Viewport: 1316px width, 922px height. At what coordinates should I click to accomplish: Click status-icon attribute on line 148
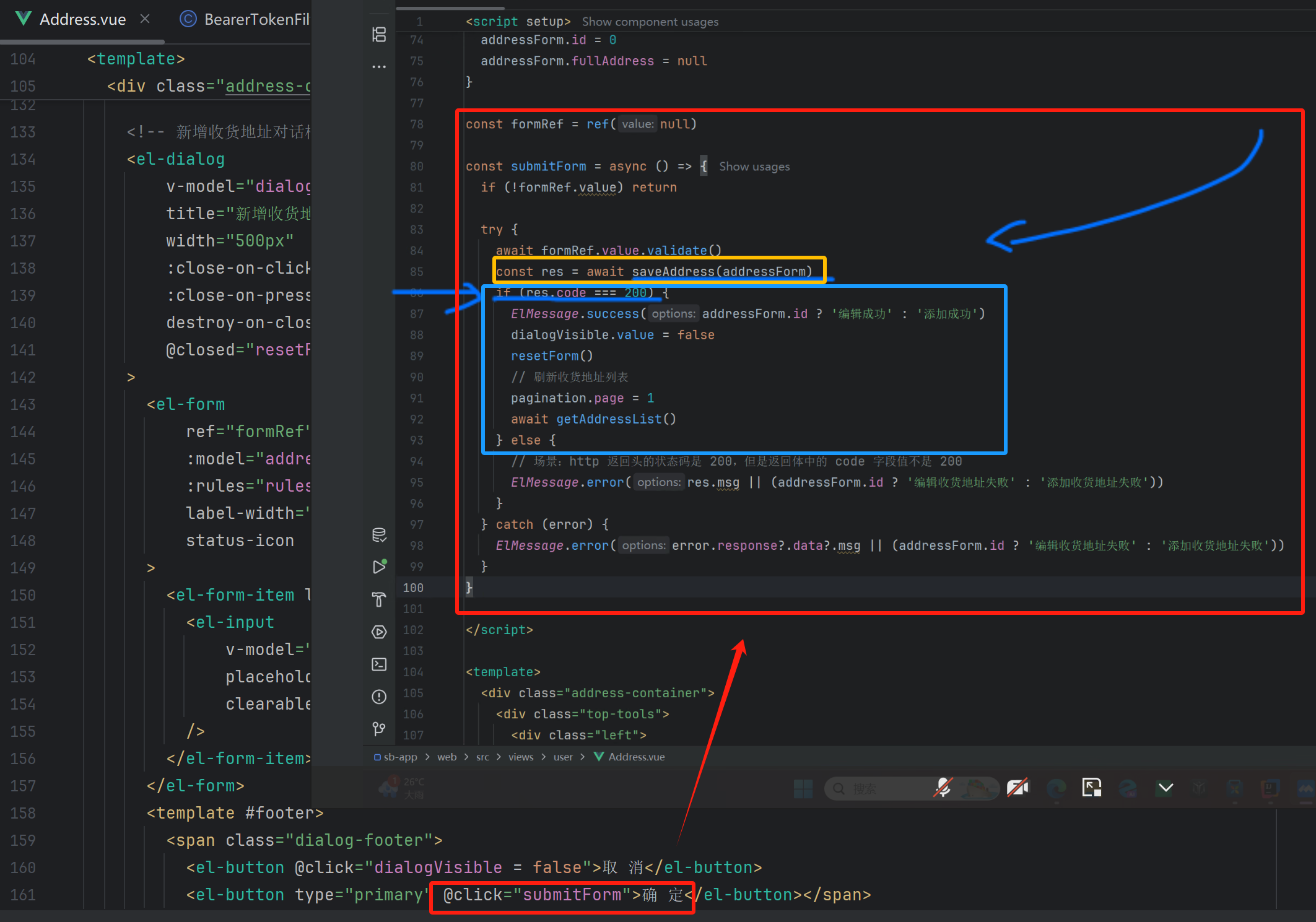click(x=240, y=541)
